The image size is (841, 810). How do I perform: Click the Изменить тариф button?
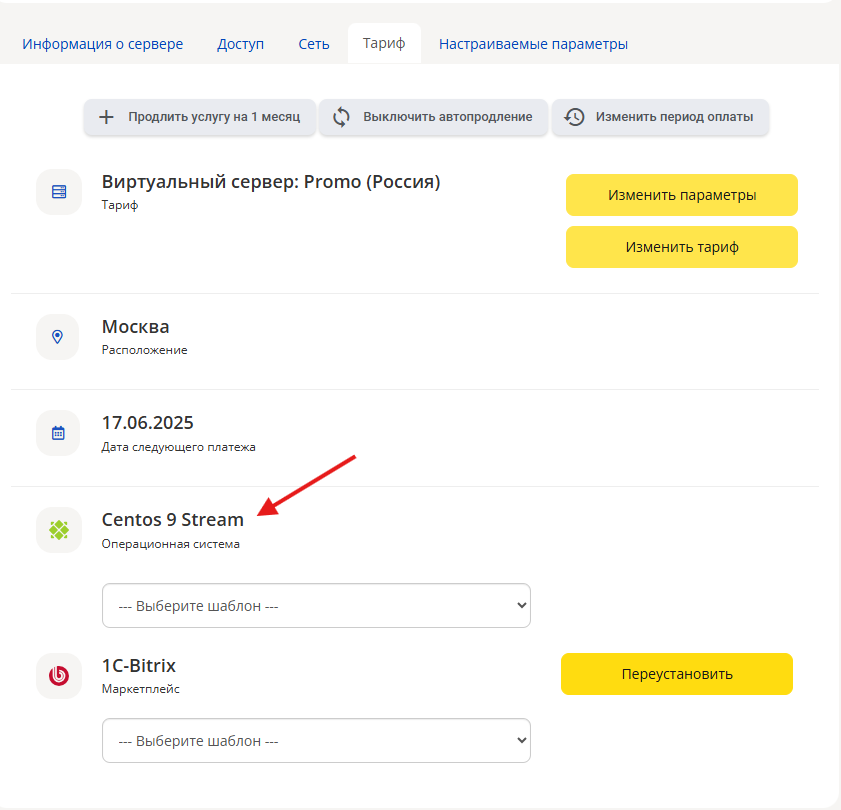pos(682,247)
